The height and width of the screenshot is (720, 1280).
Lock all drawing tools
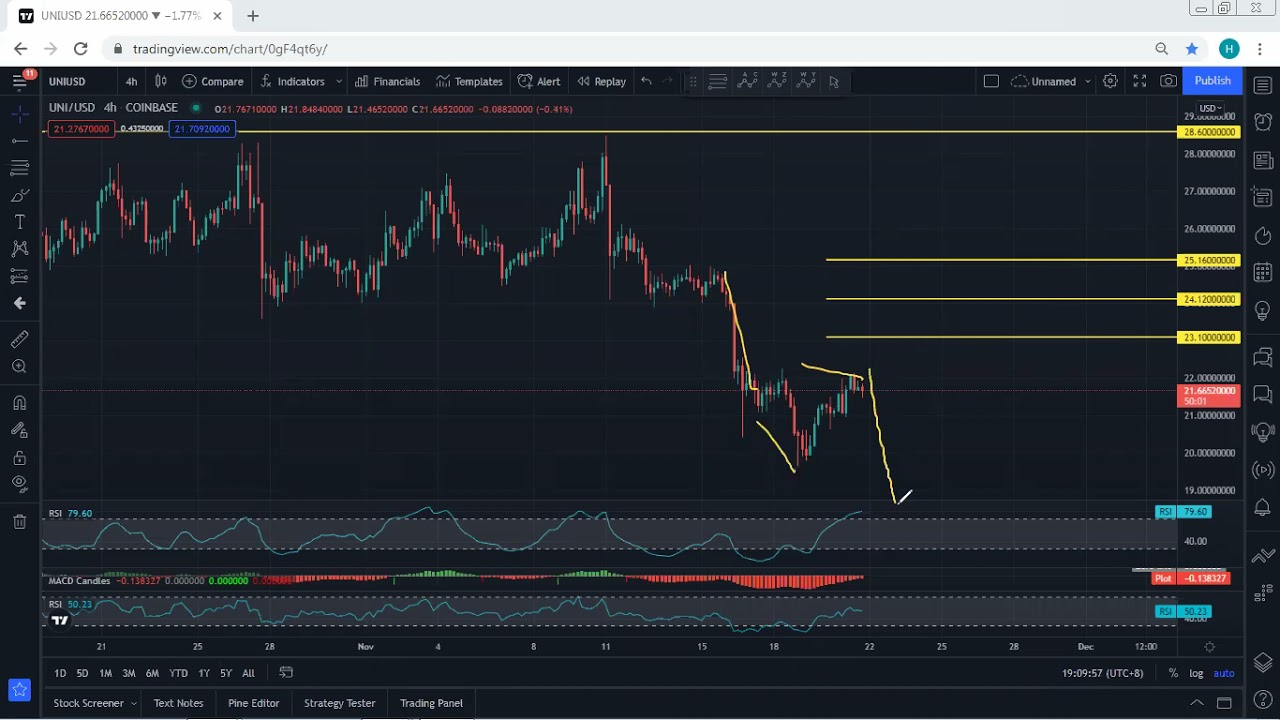(20, 458)
